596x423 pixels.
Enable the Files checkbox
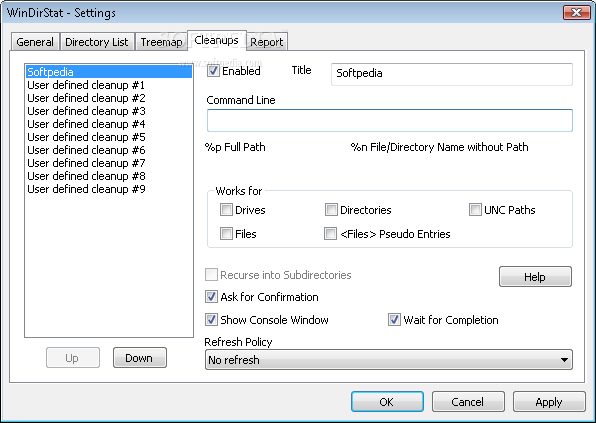(226, 234)
